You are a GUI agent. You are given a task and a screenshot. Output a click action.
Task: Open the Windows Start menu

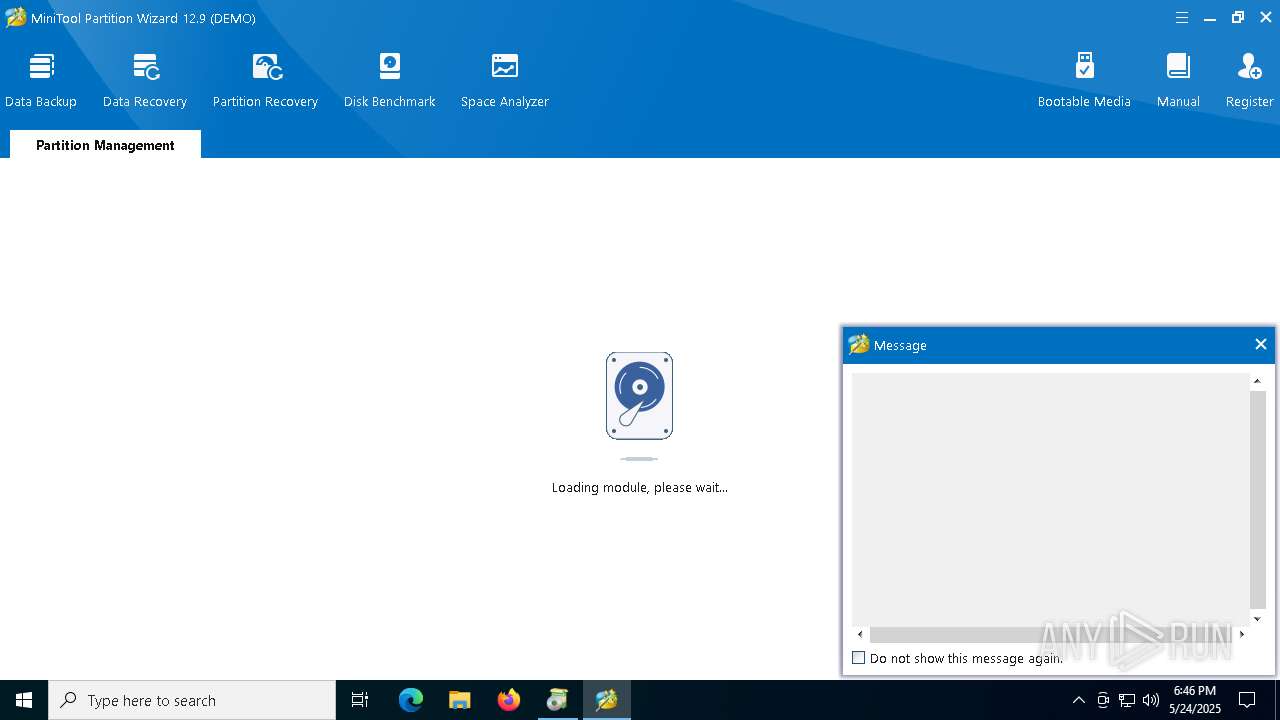point(24,700)
